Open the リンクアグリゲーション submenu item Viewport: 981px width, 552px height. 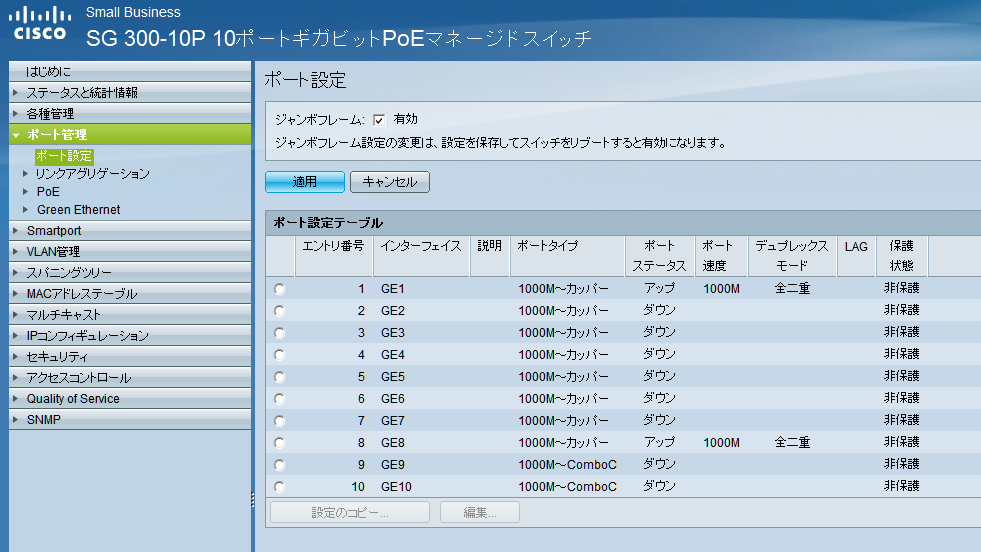pyautogui.click(x=93, y=173)
